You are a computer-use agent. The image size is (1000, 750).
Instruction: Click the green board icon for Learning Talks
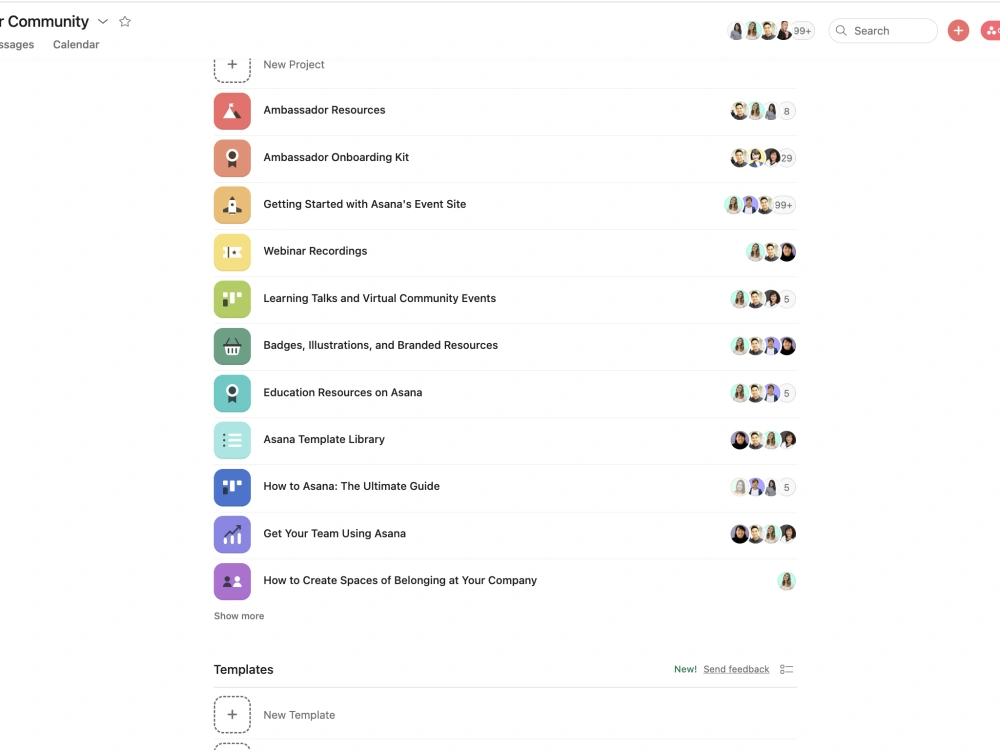tap(232, 299)
